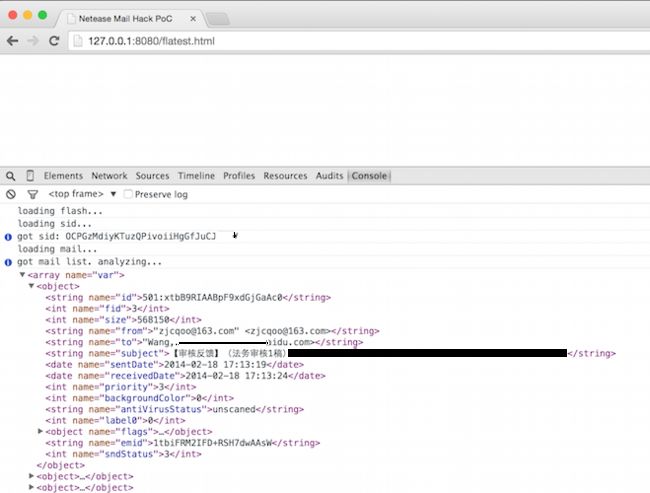Select the antiVirusStatus line
This screenshot has height=493, width=650.
coord(175,409)
